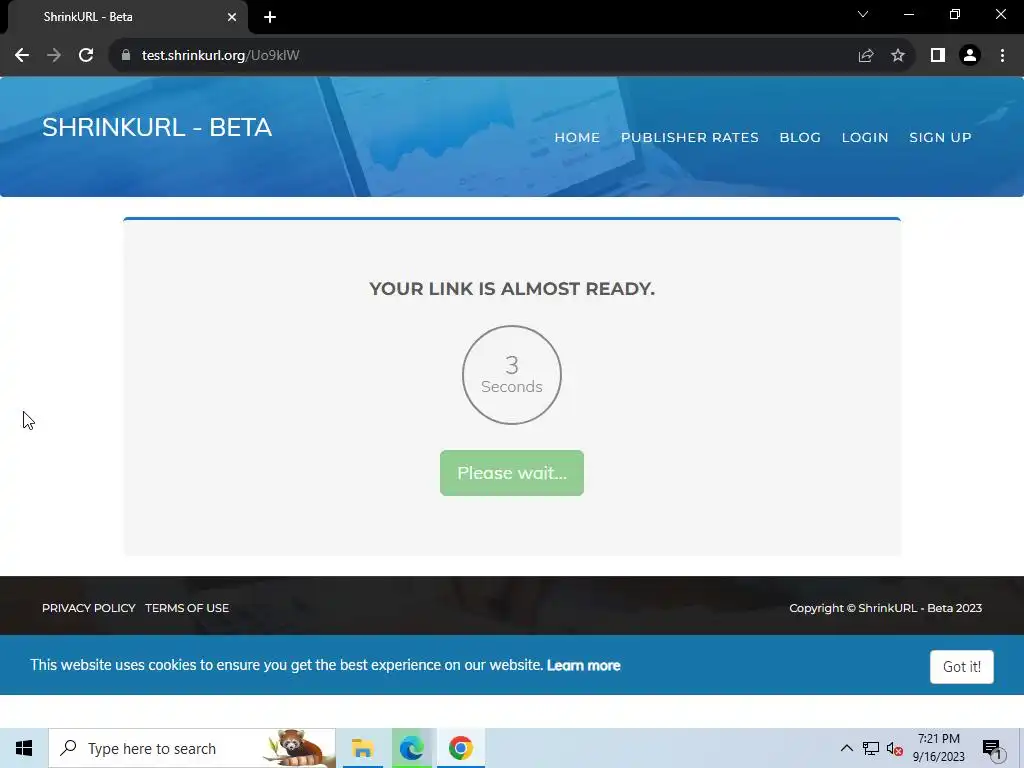The image size is (1024, 768).
Task: Click the Chrome taskbar icon
Action: [x=460, y=748]
